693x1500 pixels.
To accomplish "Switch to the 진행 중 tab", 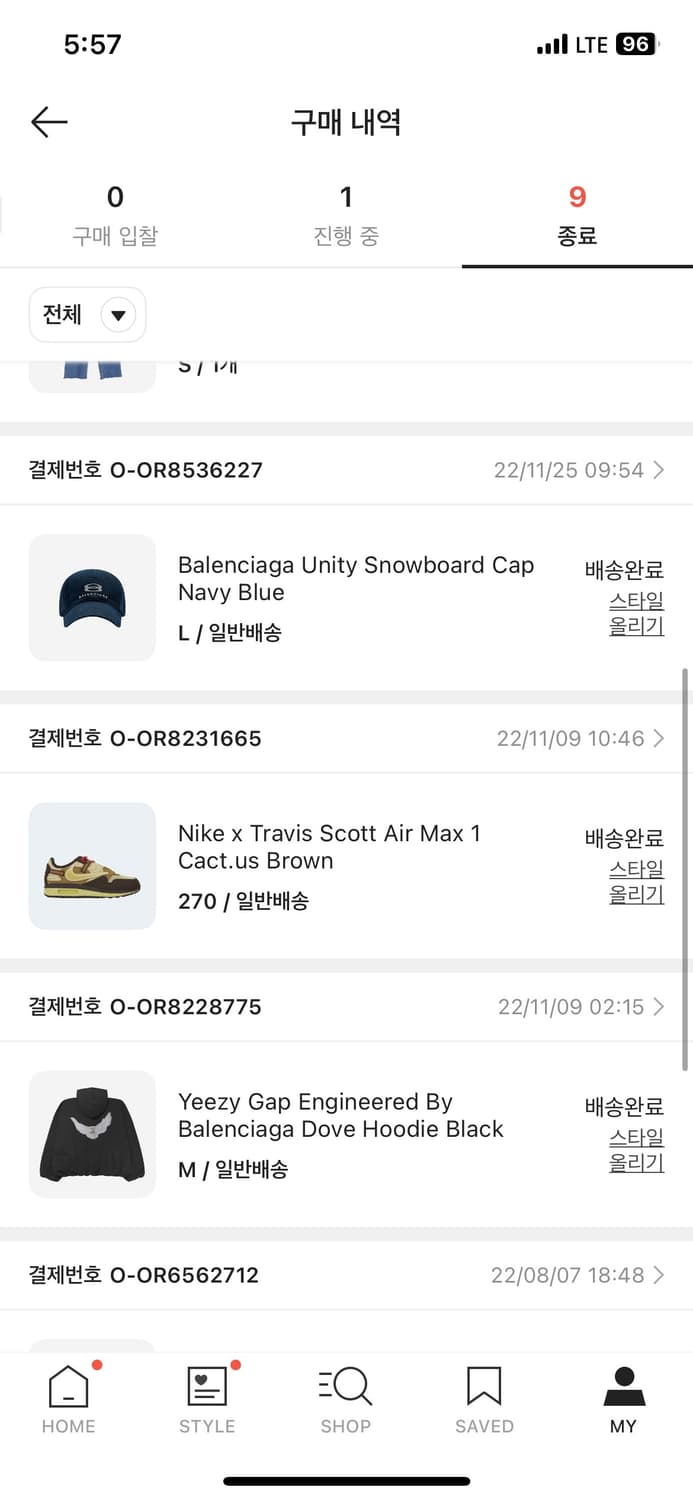I will (346, 215).
